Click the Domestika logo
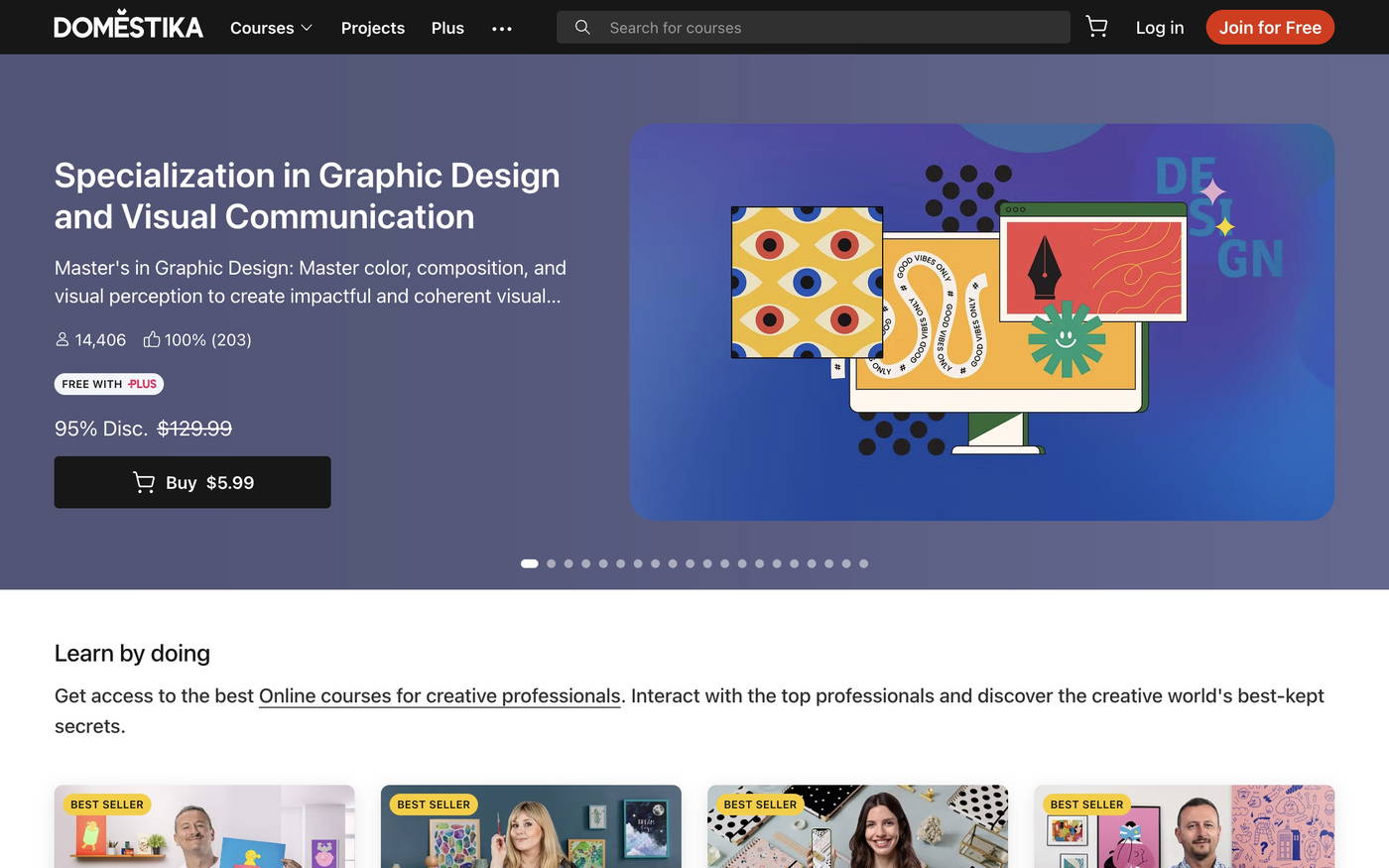The image size is (1389, 868). click(x=128, y=26)
